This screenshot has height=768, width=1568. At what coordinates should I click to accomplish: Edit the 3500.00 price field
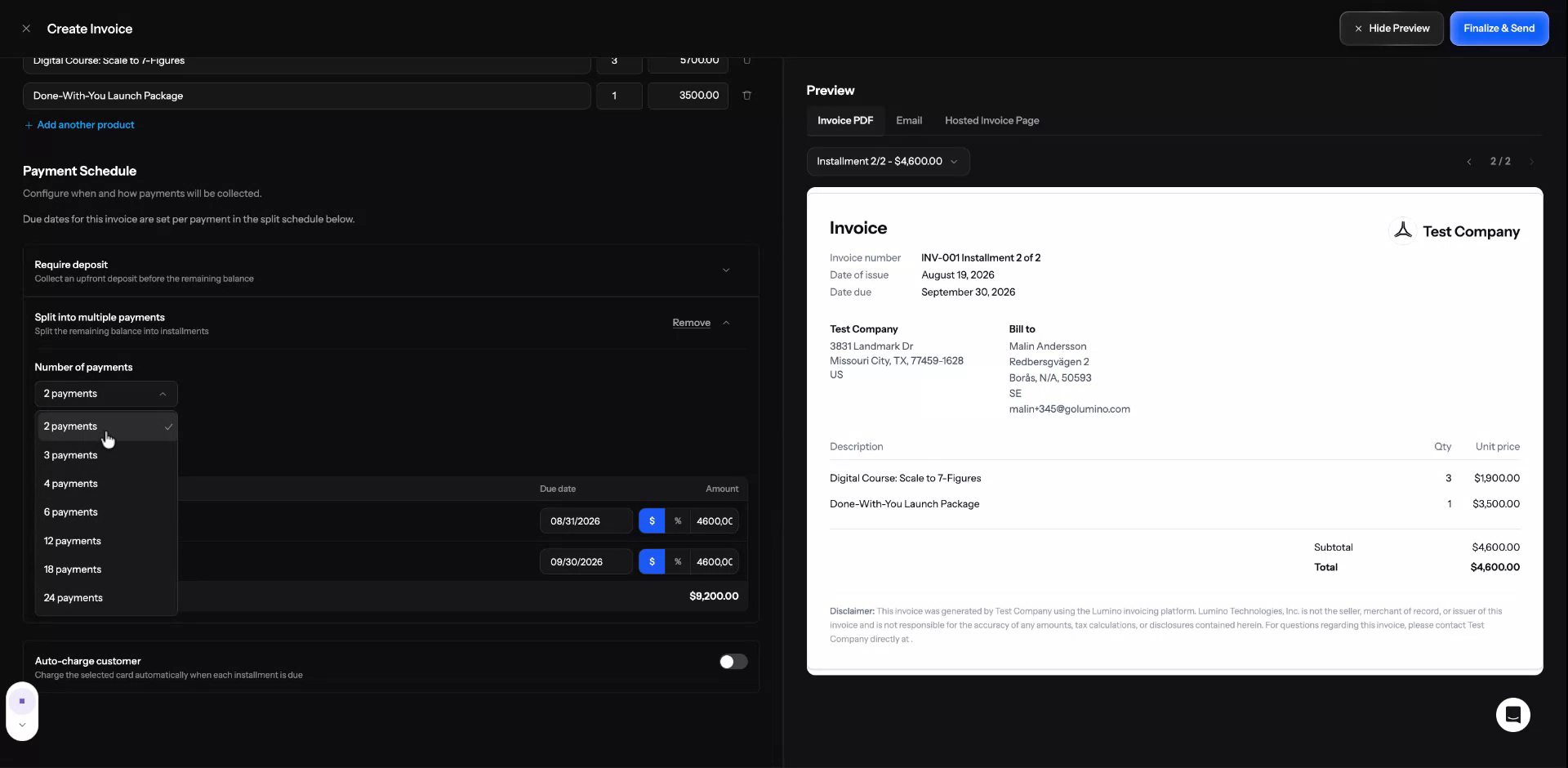click(688, 96)
